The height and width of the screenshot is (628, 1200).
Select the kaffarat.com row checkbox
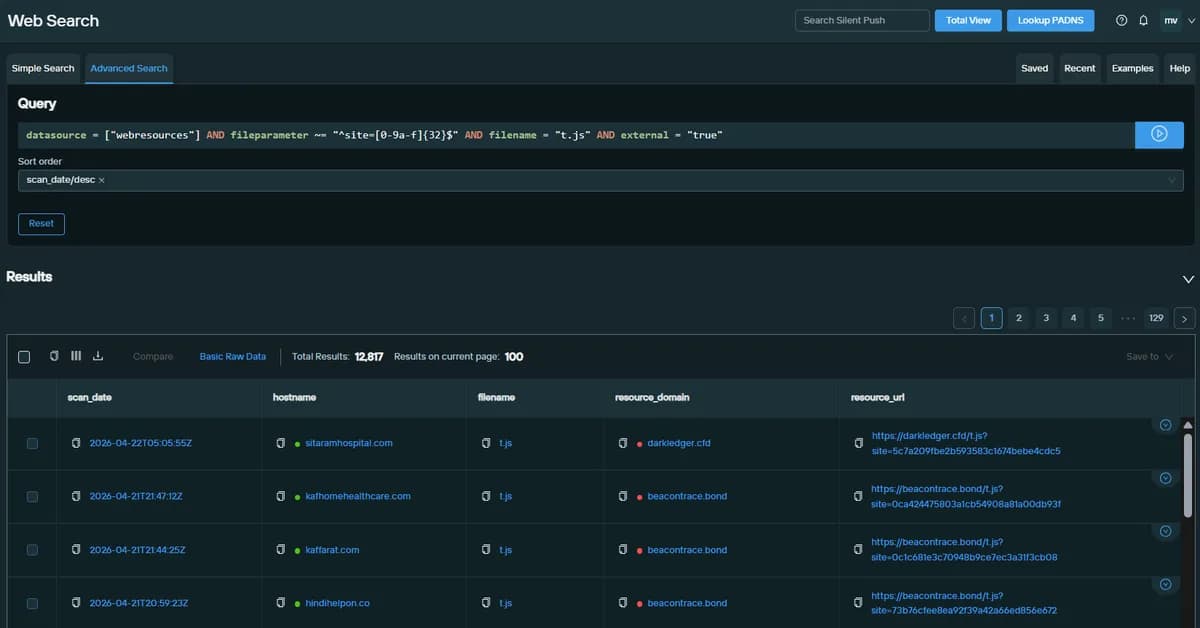[x=32, y=550]
